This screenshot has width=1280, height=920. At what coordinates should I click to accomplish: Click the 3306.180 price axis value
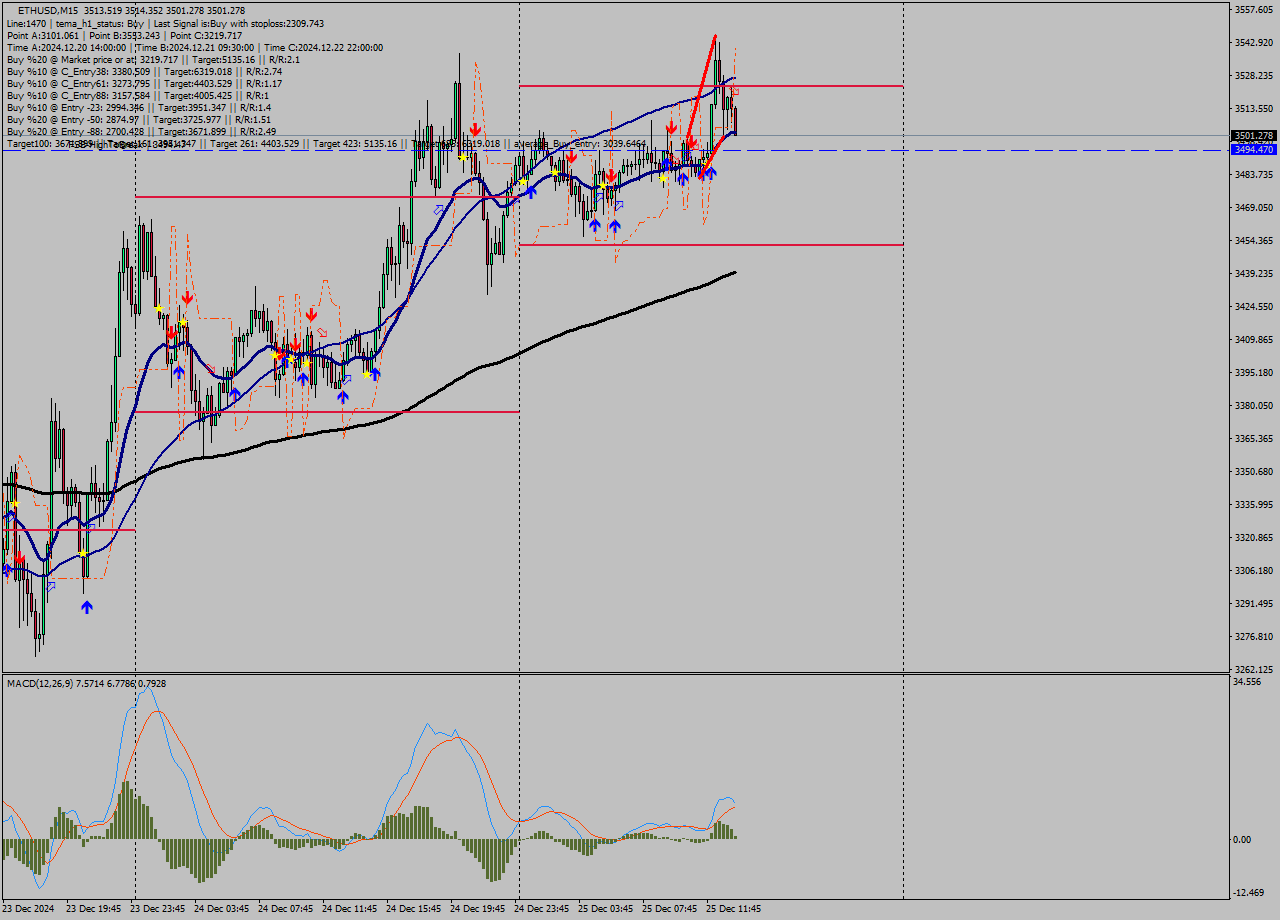1254,570
